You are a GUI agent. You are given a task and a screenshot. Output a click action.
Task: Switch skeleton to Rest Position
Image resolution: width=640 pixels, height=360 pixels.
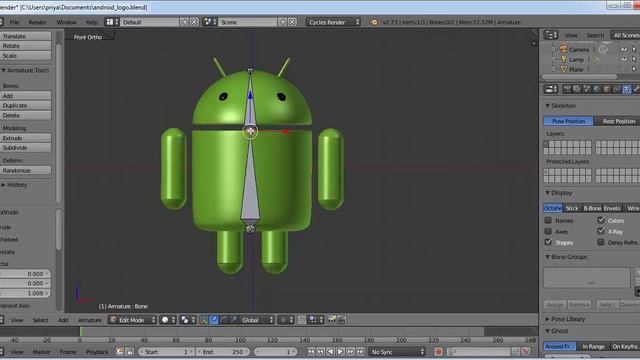click(x=618, y=121)
